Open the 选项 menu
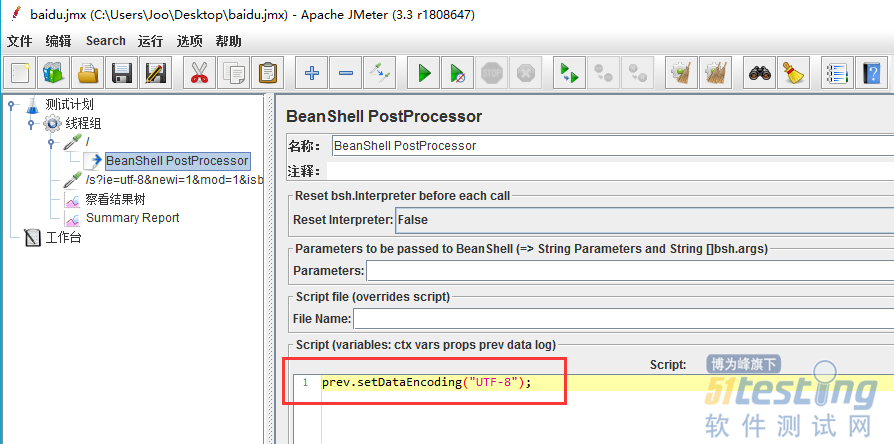Viewport: 894px width, 444px height. coord(189,41)
